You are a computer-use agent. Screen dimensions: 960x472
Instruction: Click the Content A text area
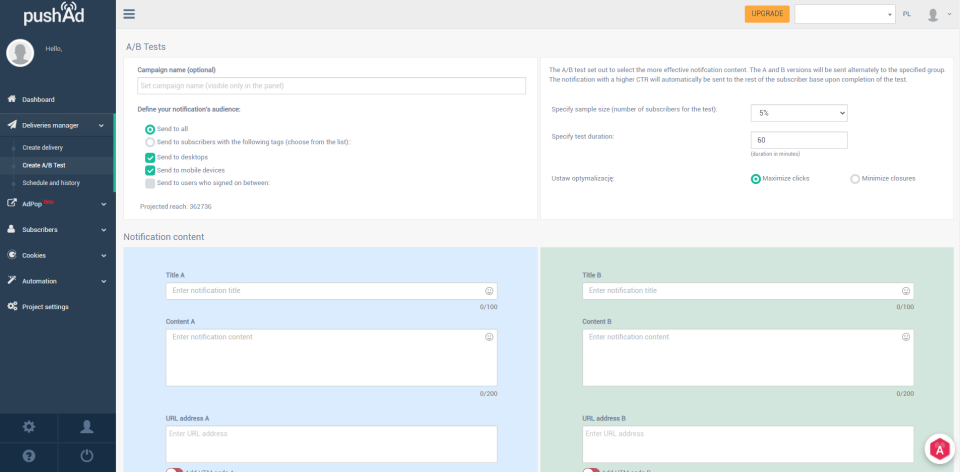[331, 358]
